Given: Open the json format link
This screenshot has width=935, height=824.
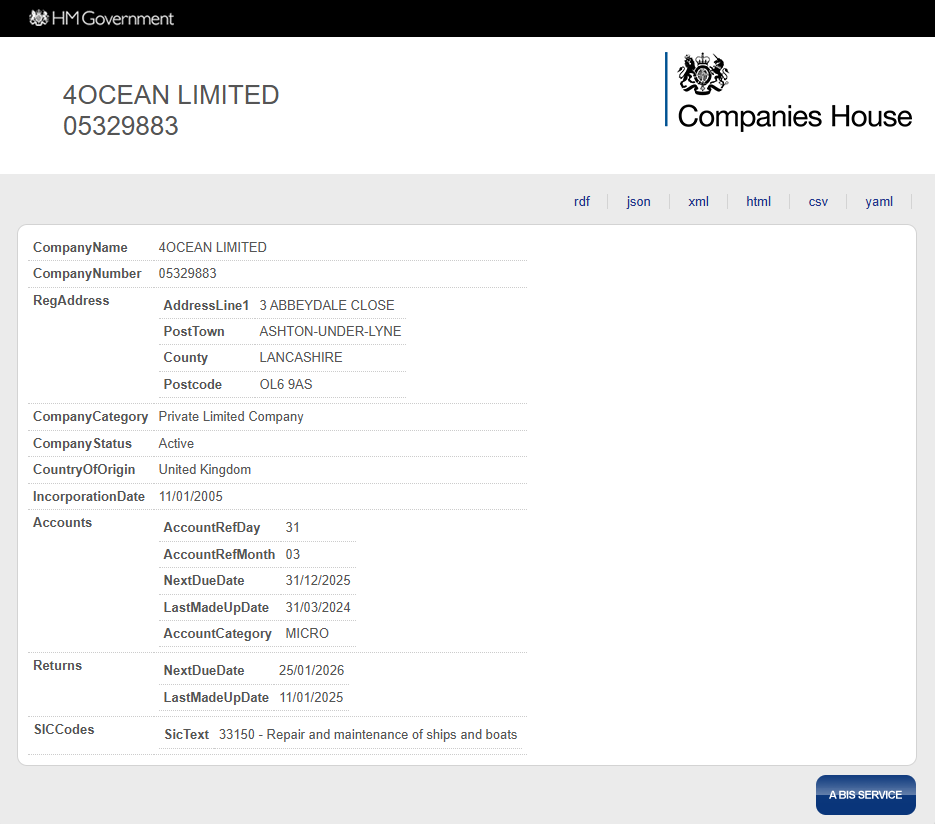Looking at the screenshot, I should pyautogui.click(x=638, y=202).
